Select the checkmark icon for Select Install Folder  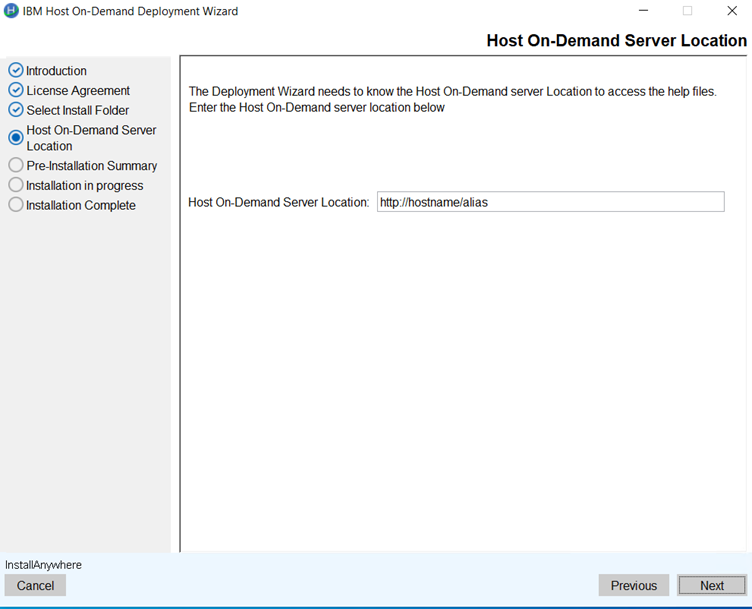click(15, 110)
